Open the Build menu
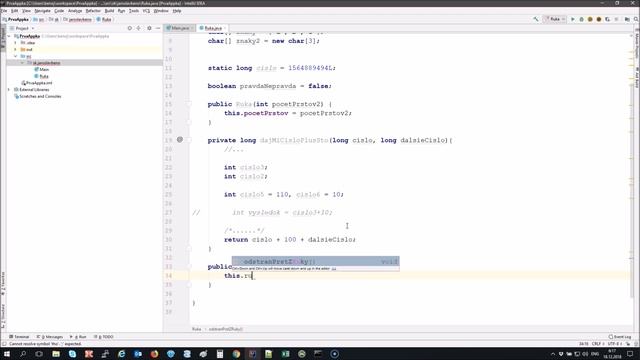 point(109,11)
